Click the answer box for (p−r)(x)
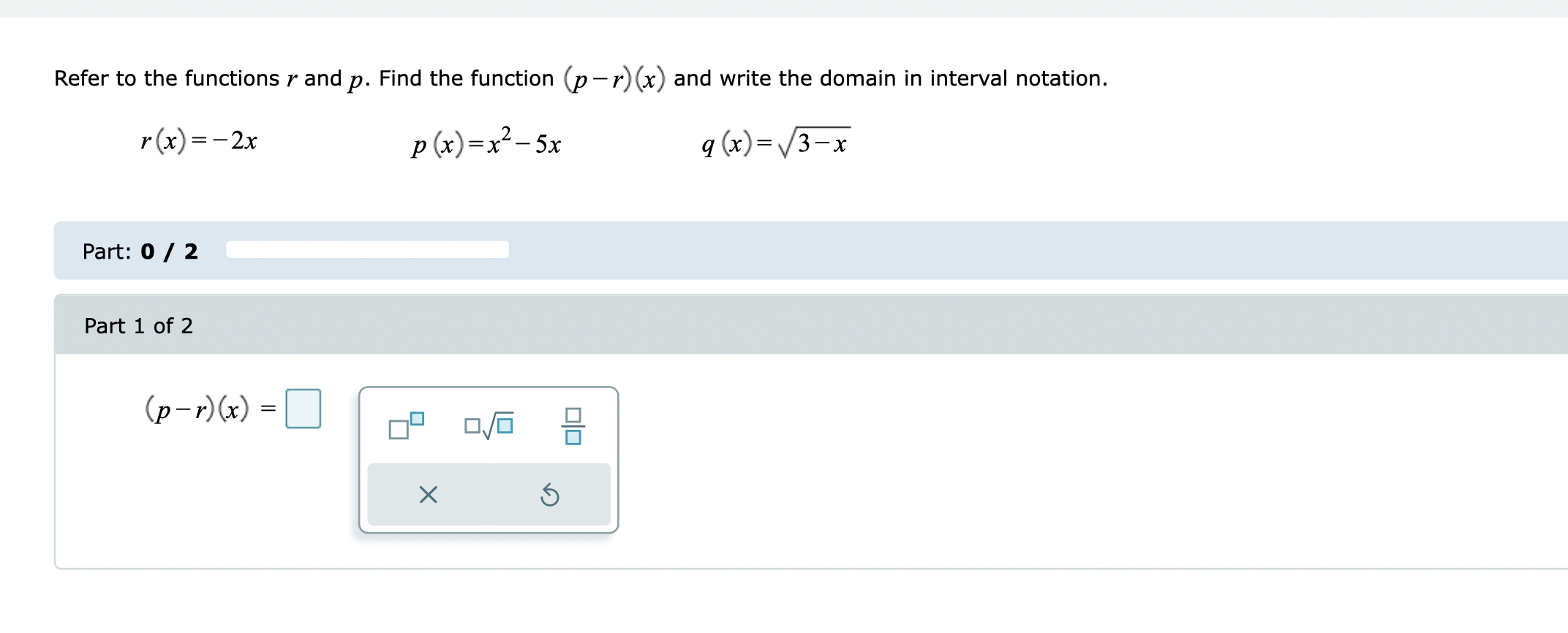This screenshot has height=633, width=1568. [x=304, y=409]
